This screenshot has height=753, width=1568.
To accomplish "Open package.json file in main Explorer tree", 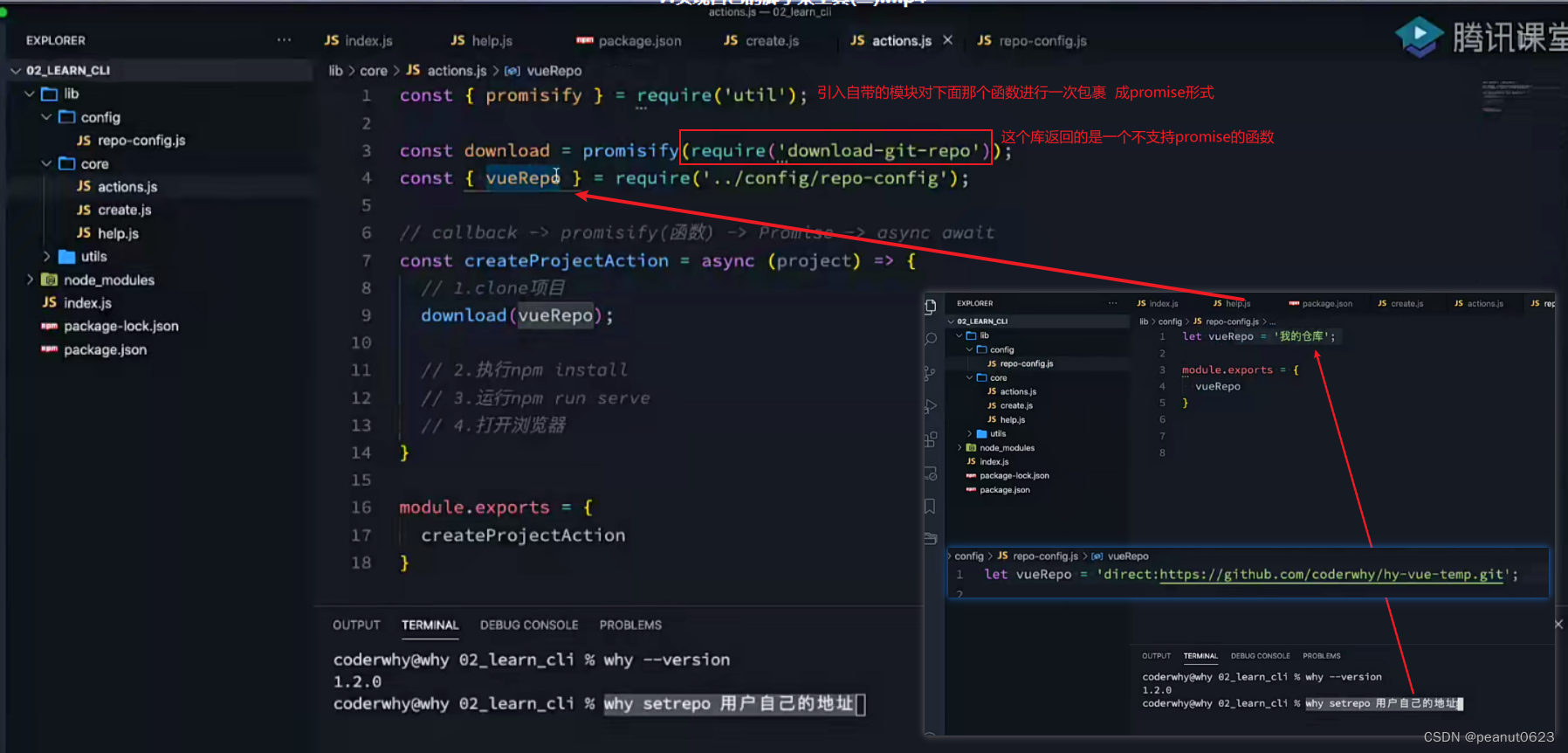I will tap(105, 349).
